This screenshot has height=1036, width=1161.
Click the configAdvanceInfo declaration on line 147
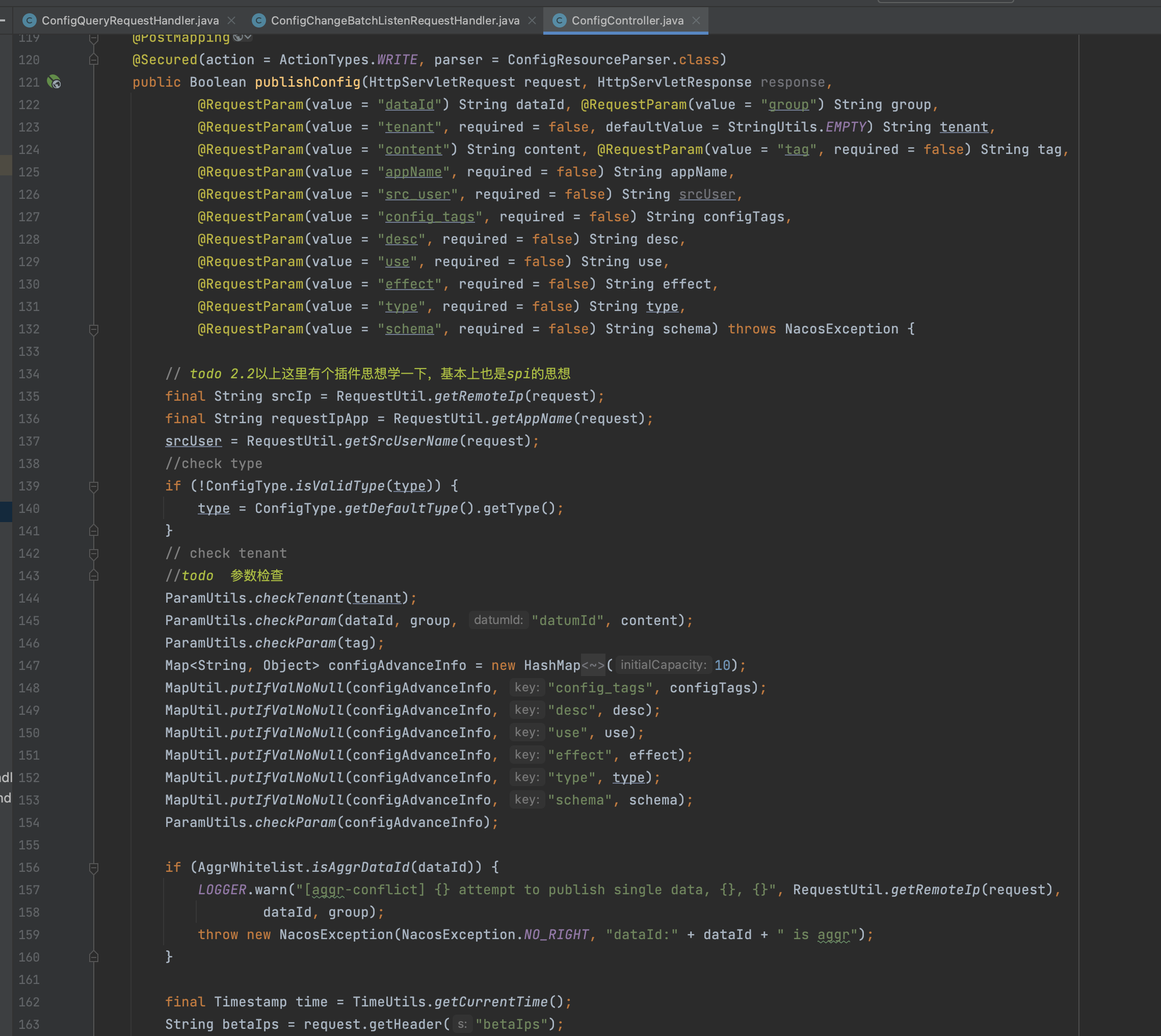click(397, 665)
